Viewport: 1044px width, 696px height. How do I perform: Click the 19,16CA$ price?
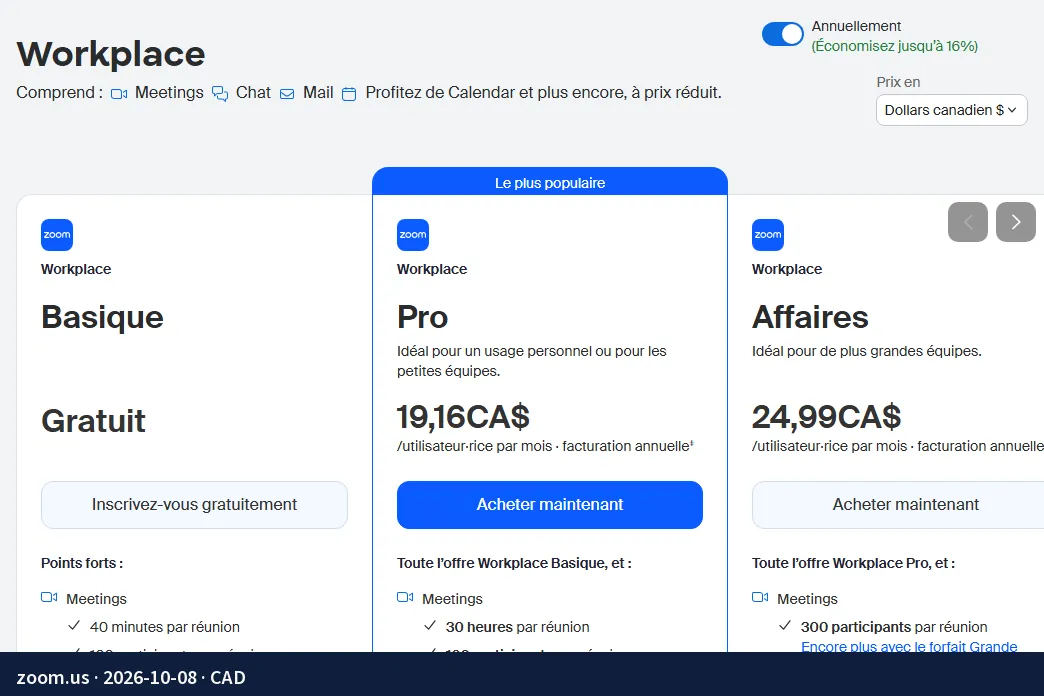coord(463,417)
